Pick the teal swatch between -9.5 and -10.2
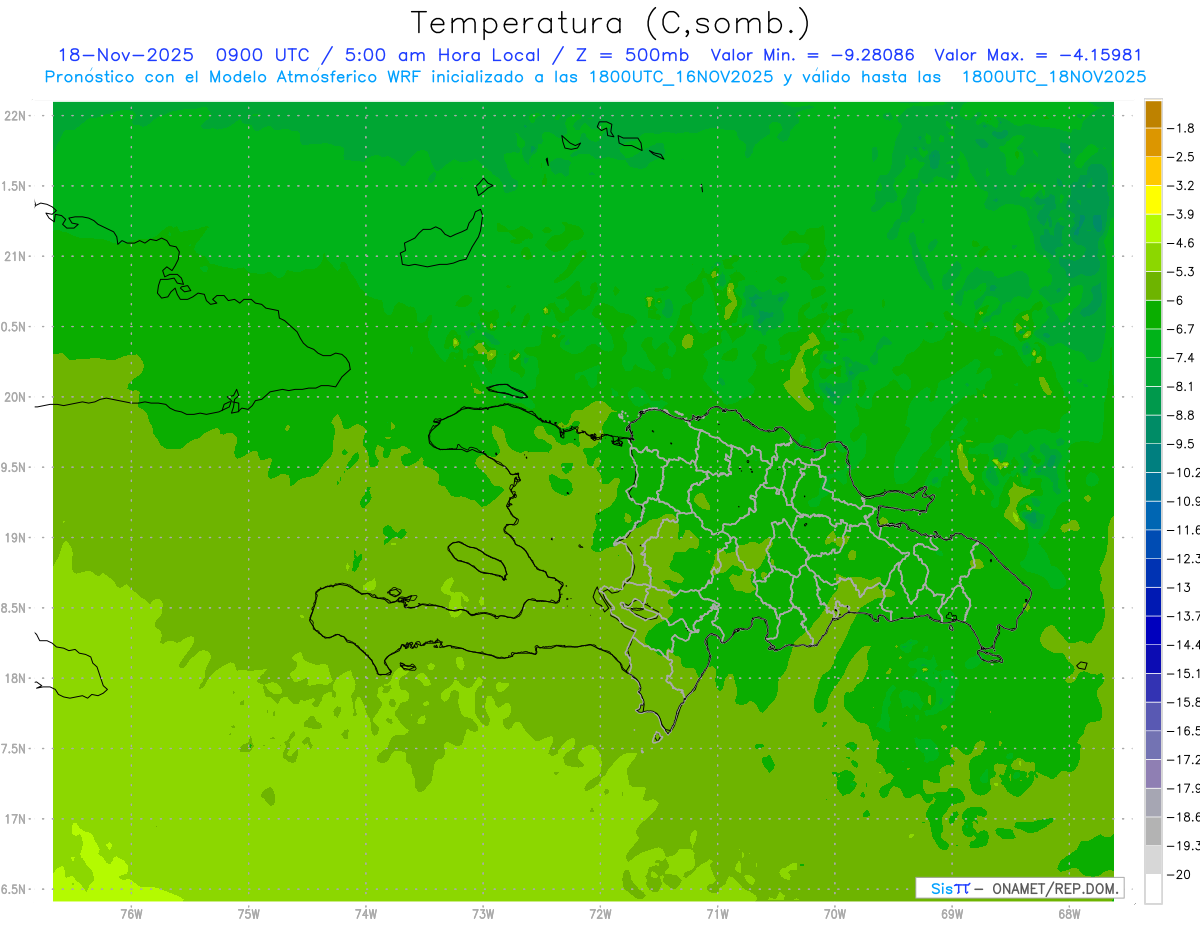Image resolution: width=1200 pixels, height=927 pixels. coord(1153,458)
